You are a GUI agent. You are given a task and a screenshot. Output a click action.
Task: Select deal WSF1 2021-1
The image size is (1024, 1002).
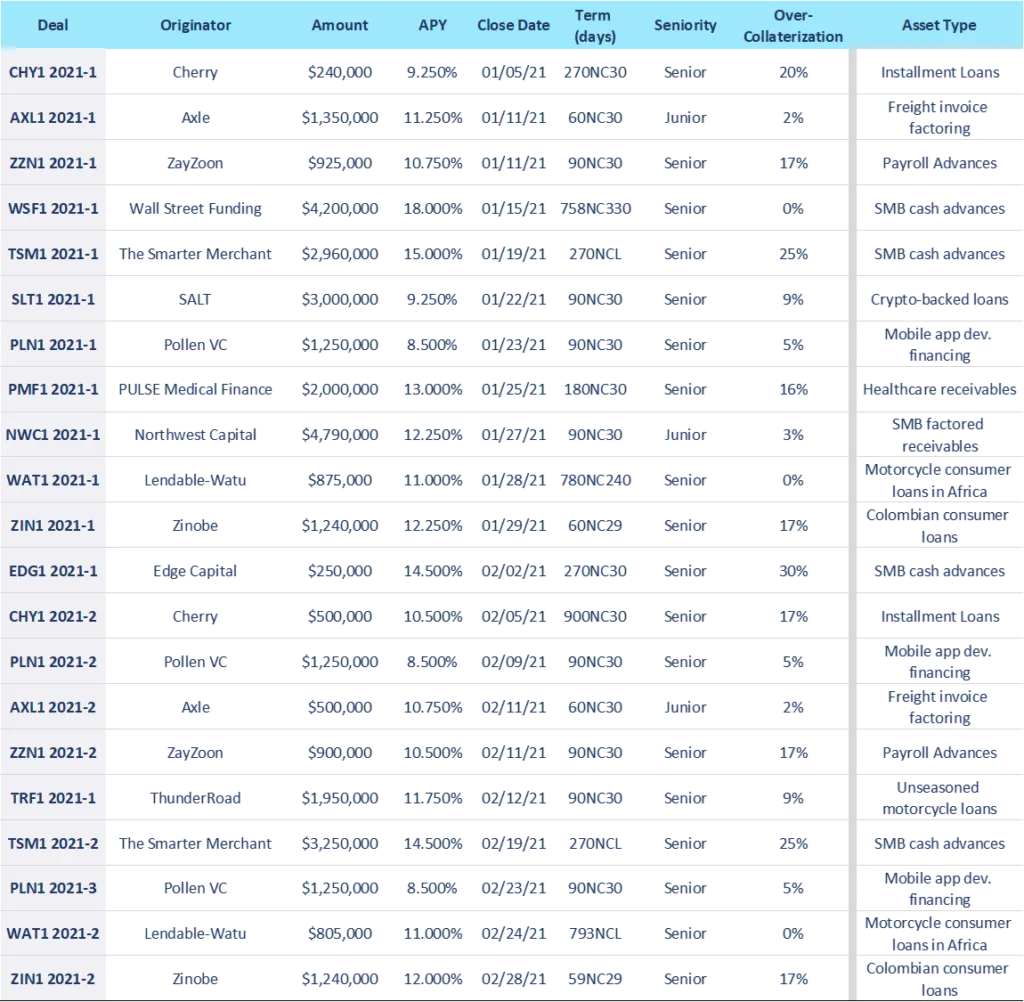[53, 208]
